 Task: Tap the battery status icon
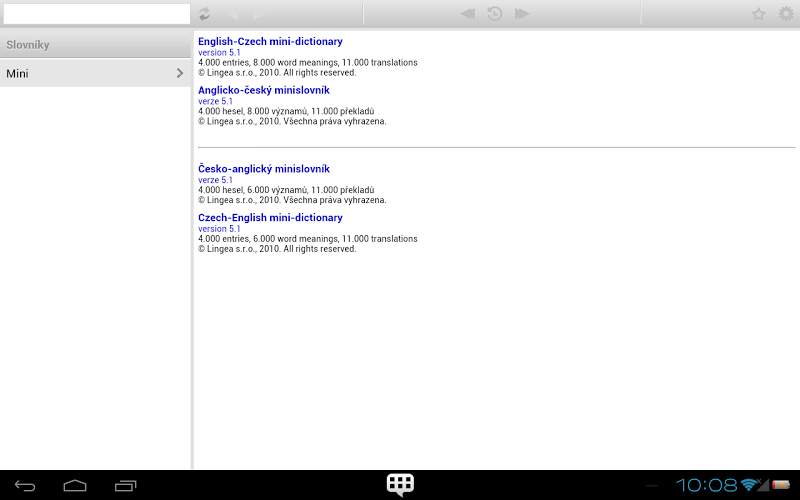pyautogui.click(x=781, y=485)
